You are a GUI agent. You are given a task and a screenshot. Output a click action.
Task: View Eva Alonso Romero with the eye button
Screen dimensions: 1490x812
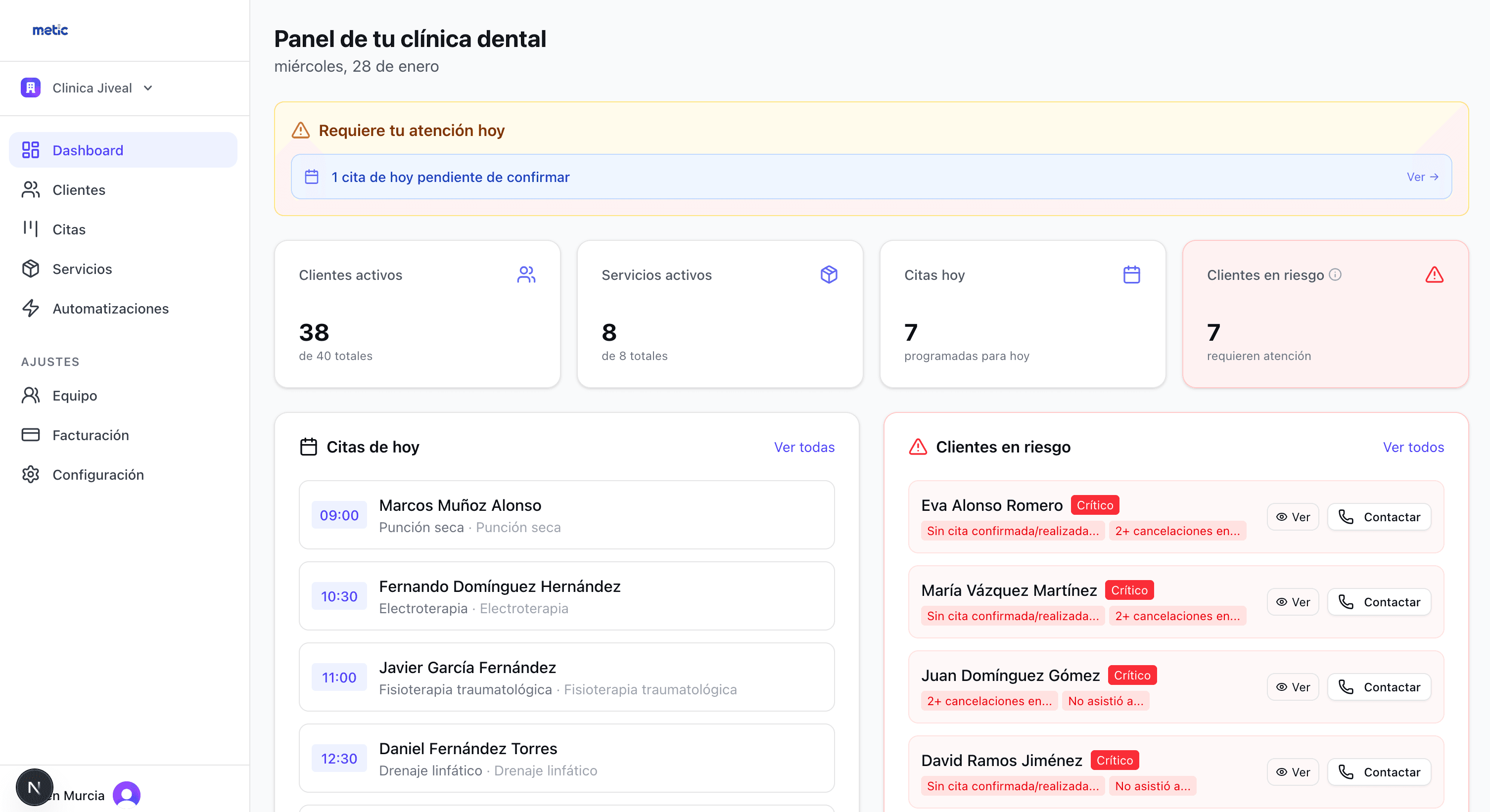coord(1293,517)
